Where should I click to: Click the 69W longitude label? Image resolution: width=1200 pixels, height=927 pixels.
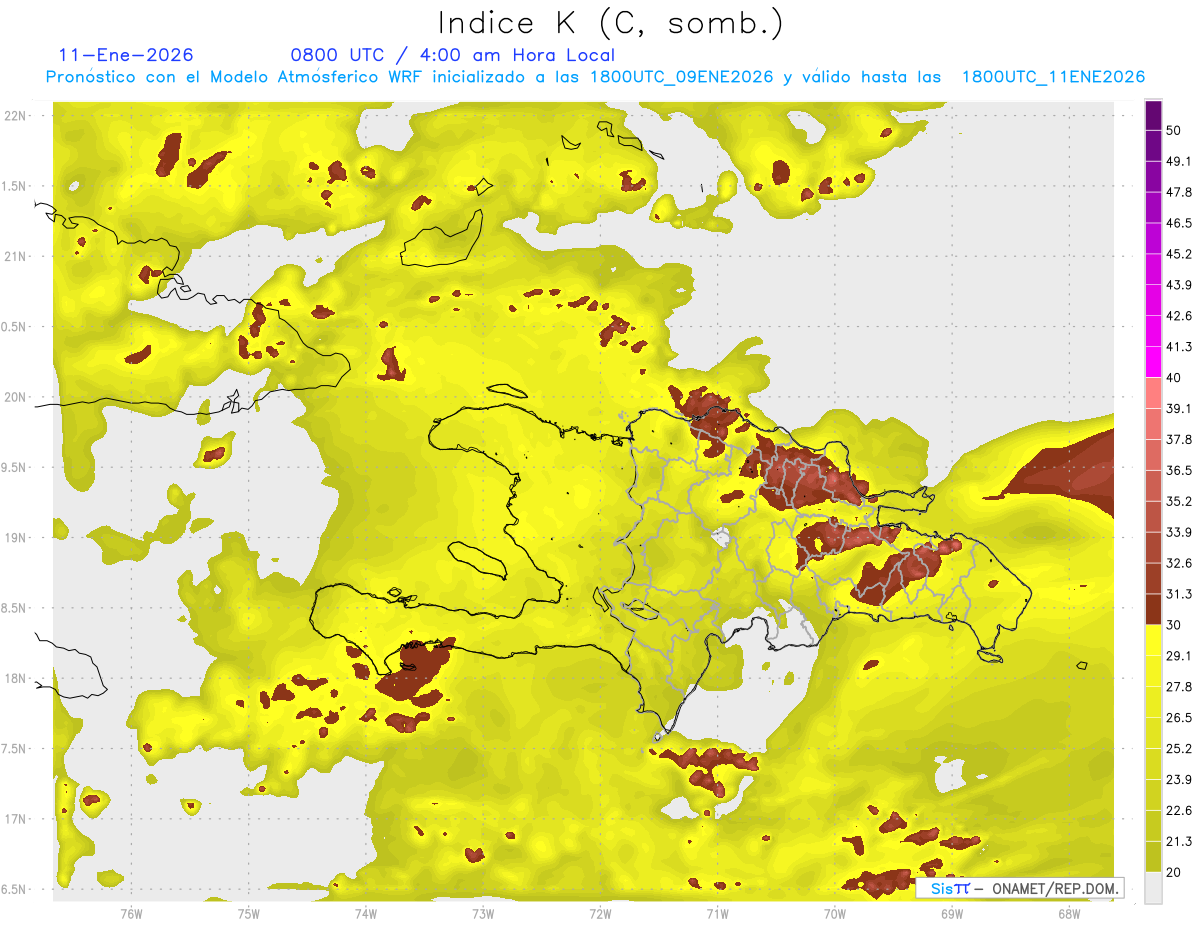(952, 913)
